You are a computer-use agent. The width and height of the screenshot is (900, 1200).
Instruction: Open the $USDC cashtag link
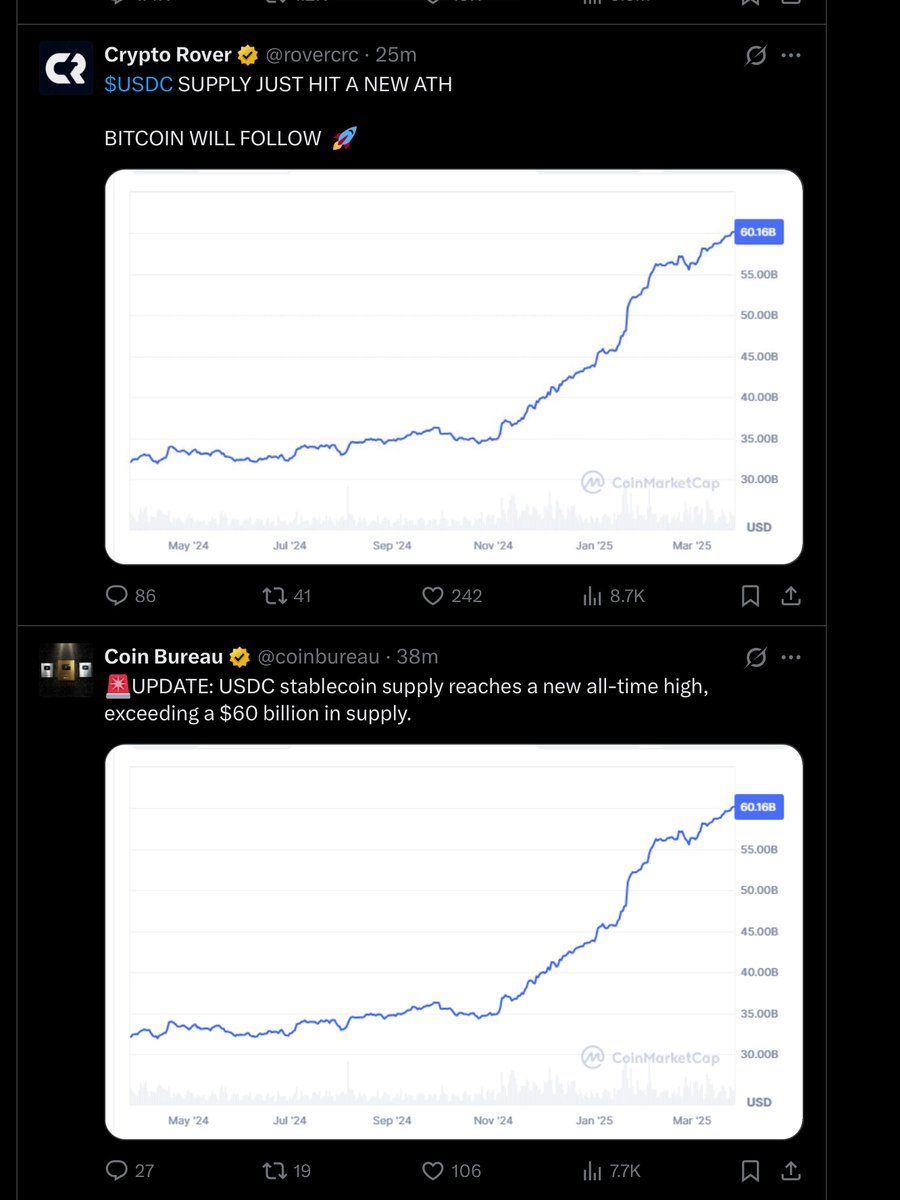(138, 85)
